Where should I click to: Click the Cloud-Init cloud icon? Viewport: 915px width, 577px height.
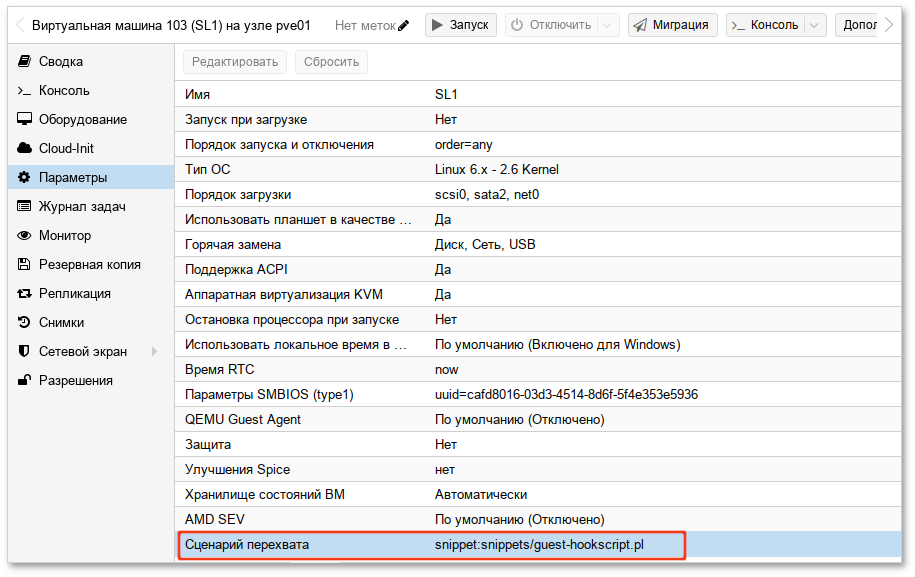(x=25, y=149)
